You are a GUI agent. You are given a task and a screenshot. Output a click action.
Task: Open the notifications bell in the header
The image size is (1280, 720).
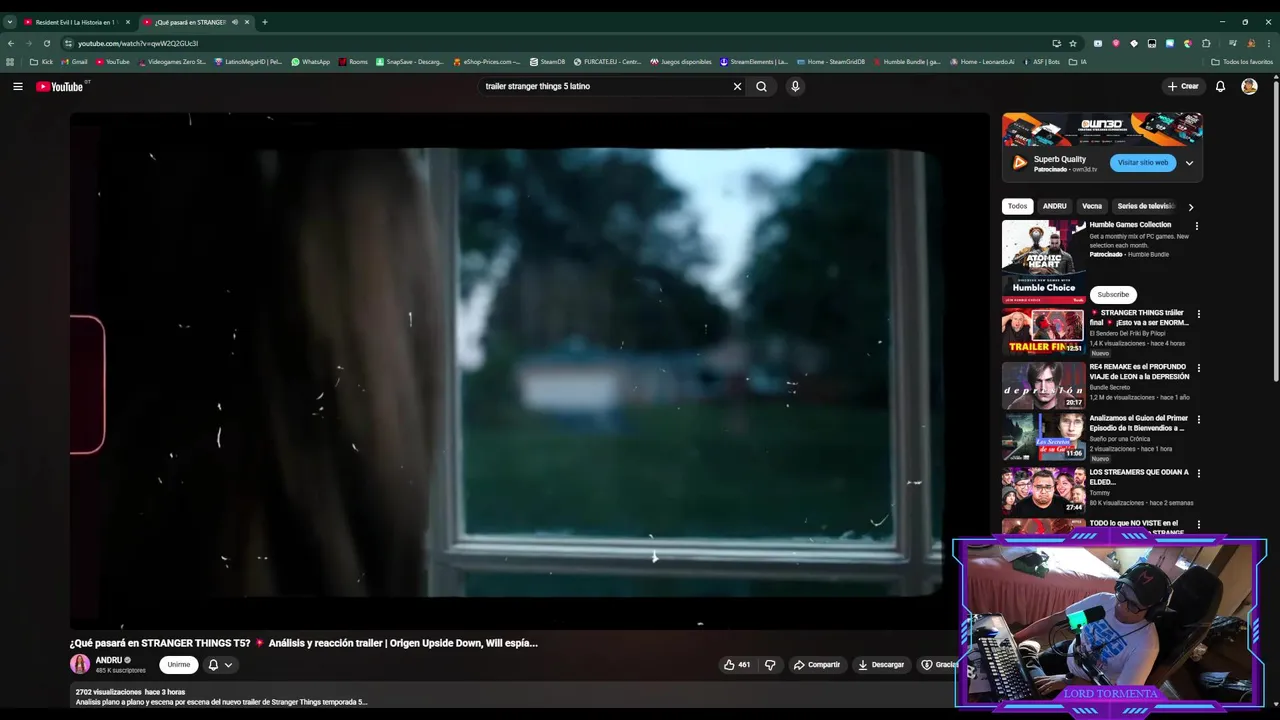[1220, 86]
